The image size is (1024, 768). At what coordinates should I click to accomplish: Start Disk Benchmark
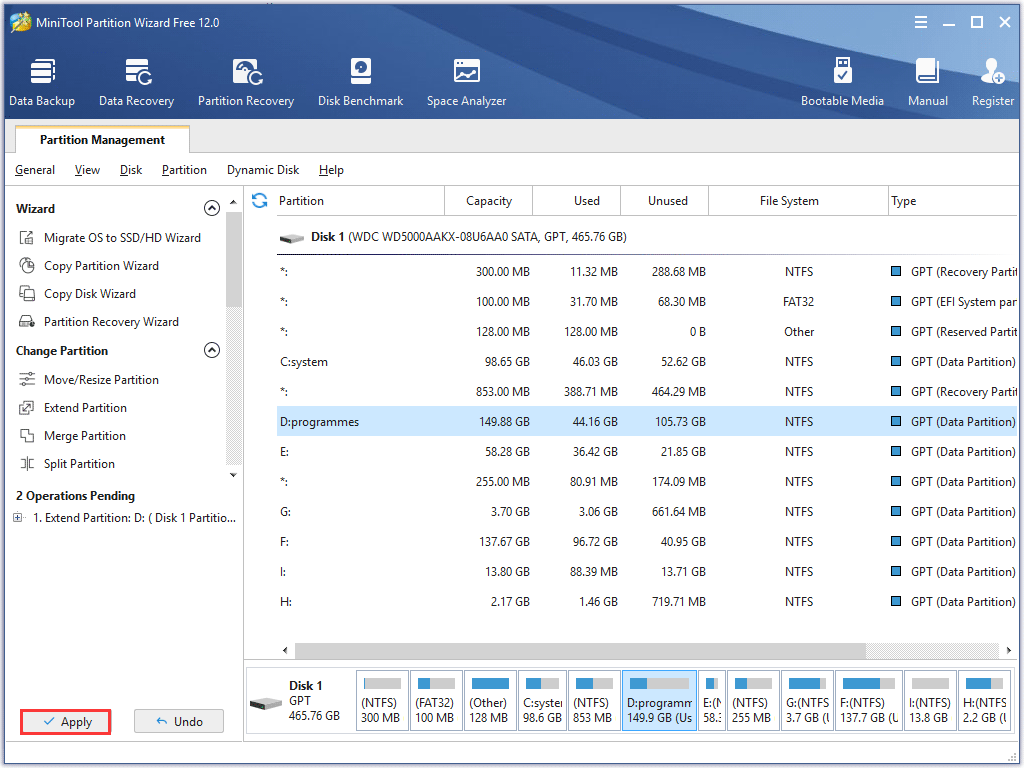(x=360, y=83)
